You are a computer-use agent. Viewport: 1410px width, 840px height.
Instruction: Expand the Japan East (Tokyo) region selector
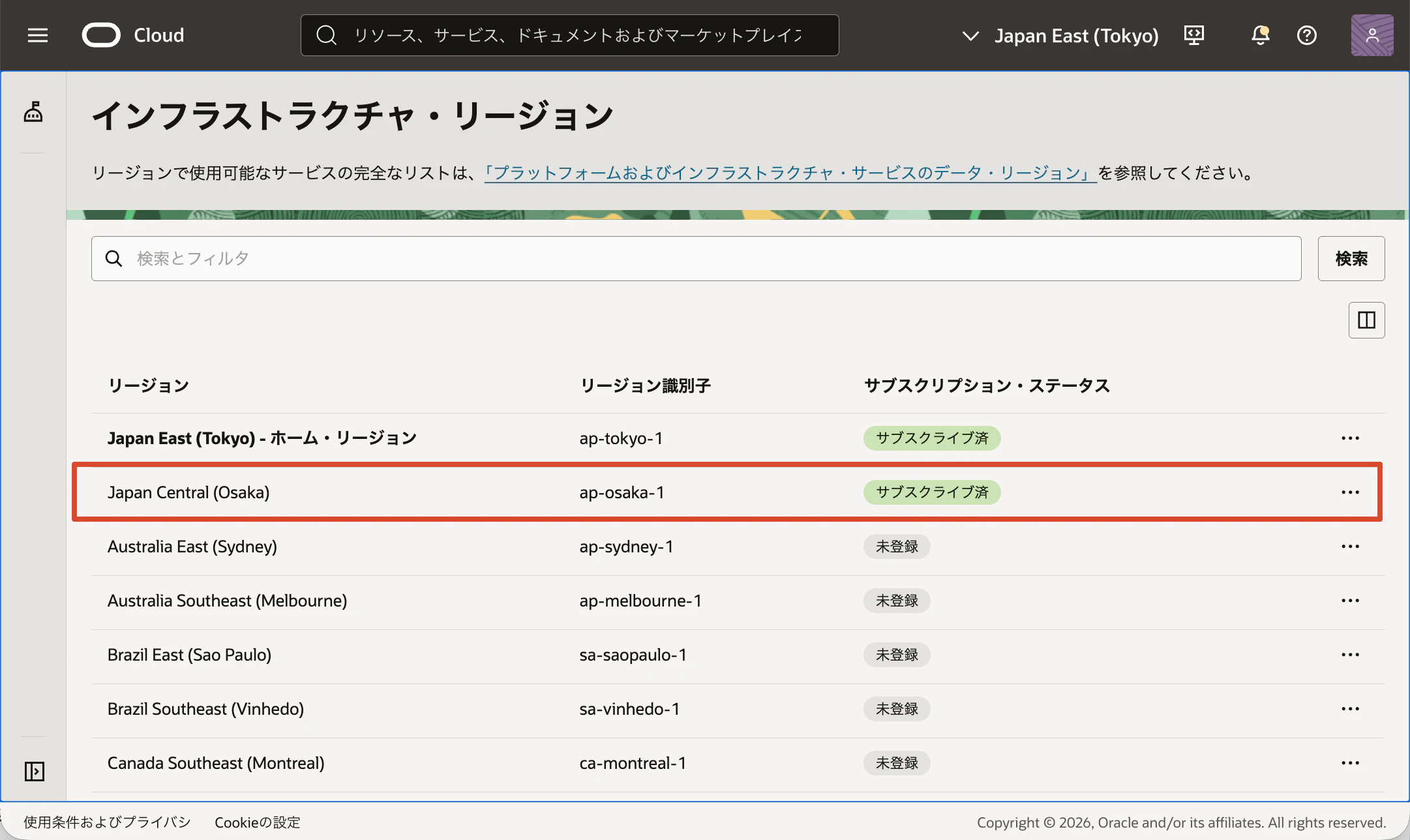[x=1060, y=35]
